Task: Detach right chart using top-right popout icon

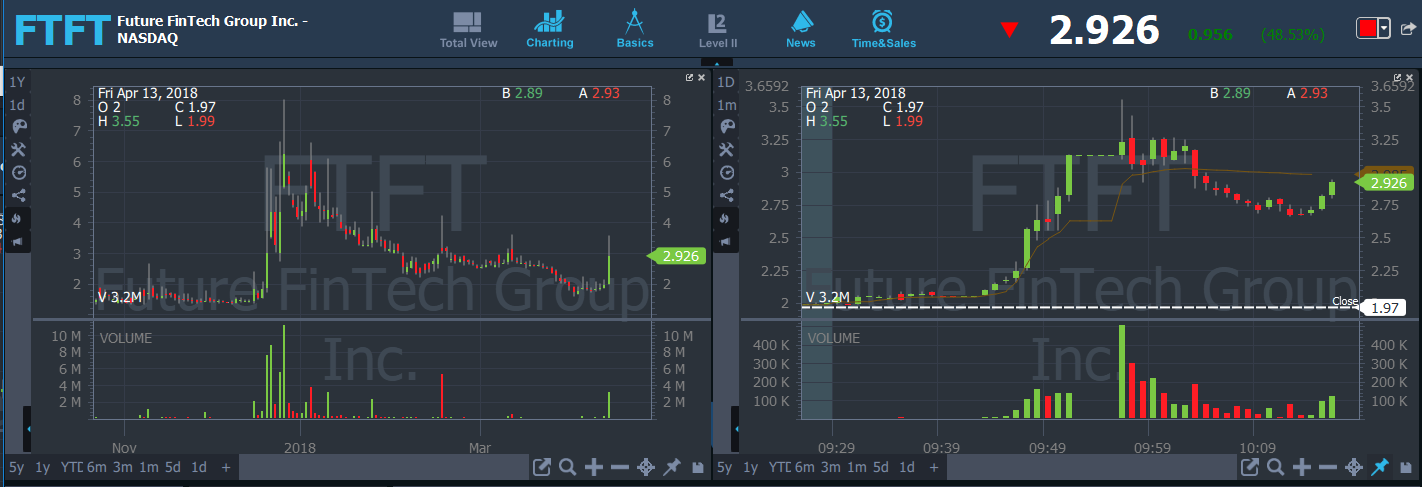Action: (1398, 77)
